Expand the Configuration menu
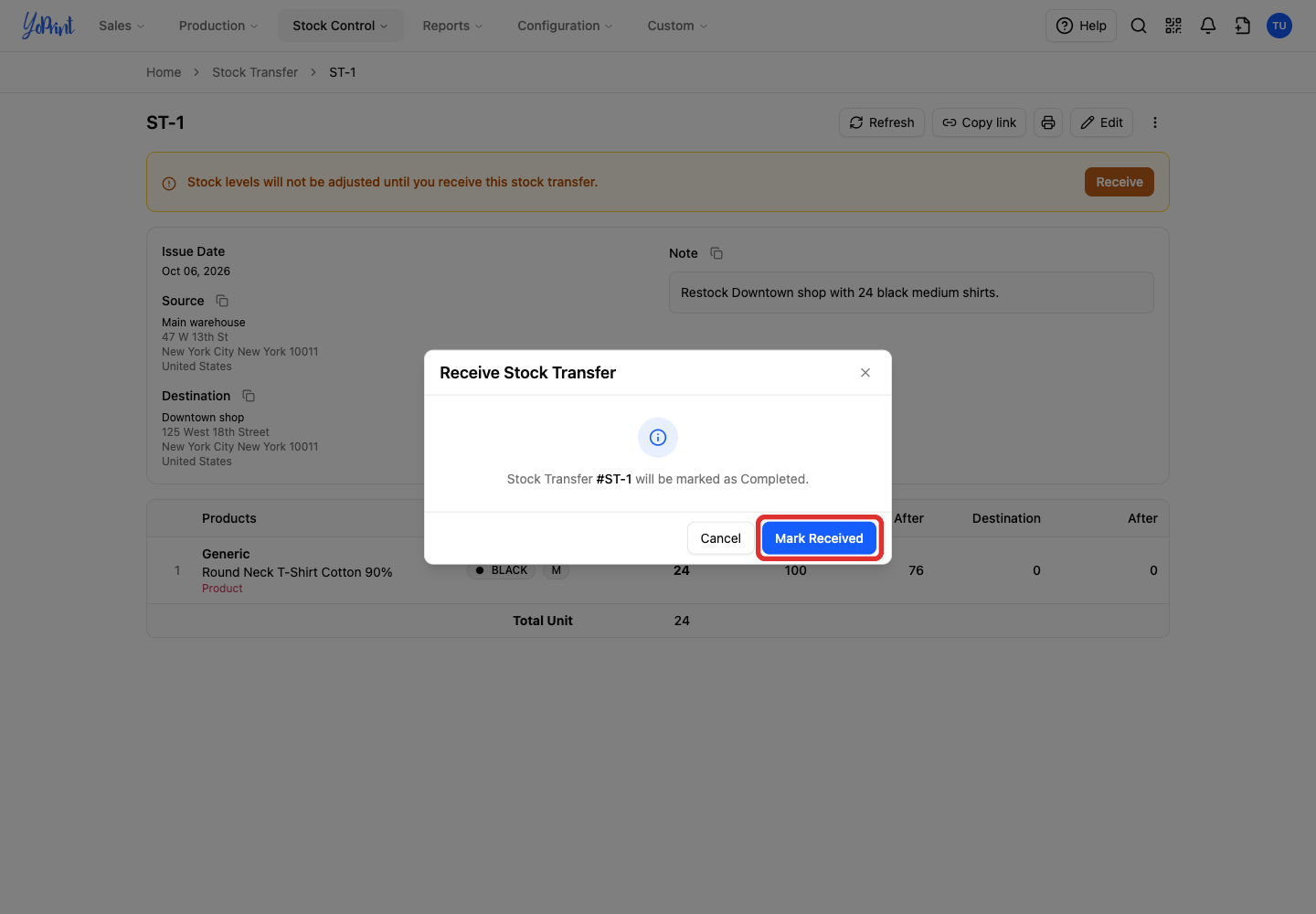The image size is (1316, 914). click(565, 26)
